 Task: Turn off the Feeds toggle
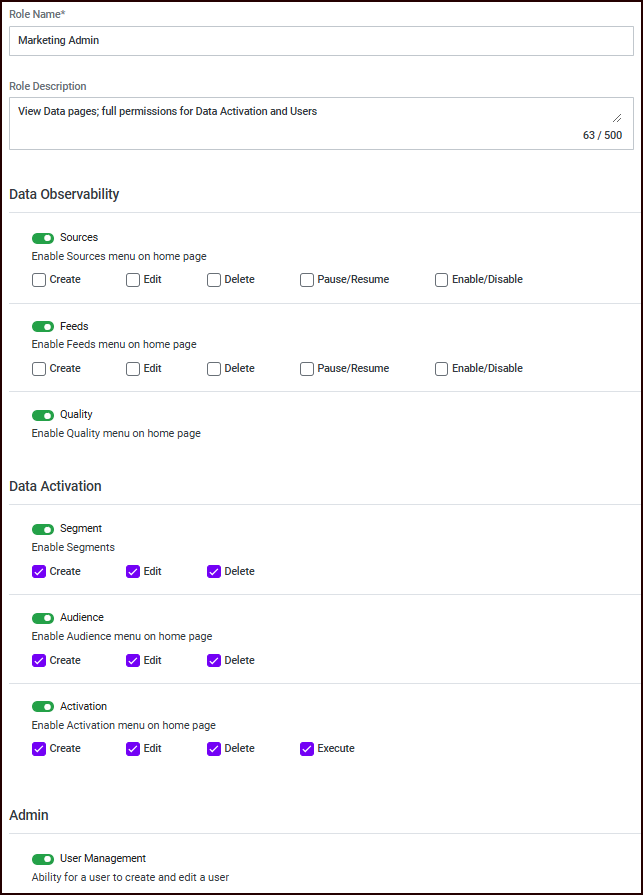tap(43, 327)
